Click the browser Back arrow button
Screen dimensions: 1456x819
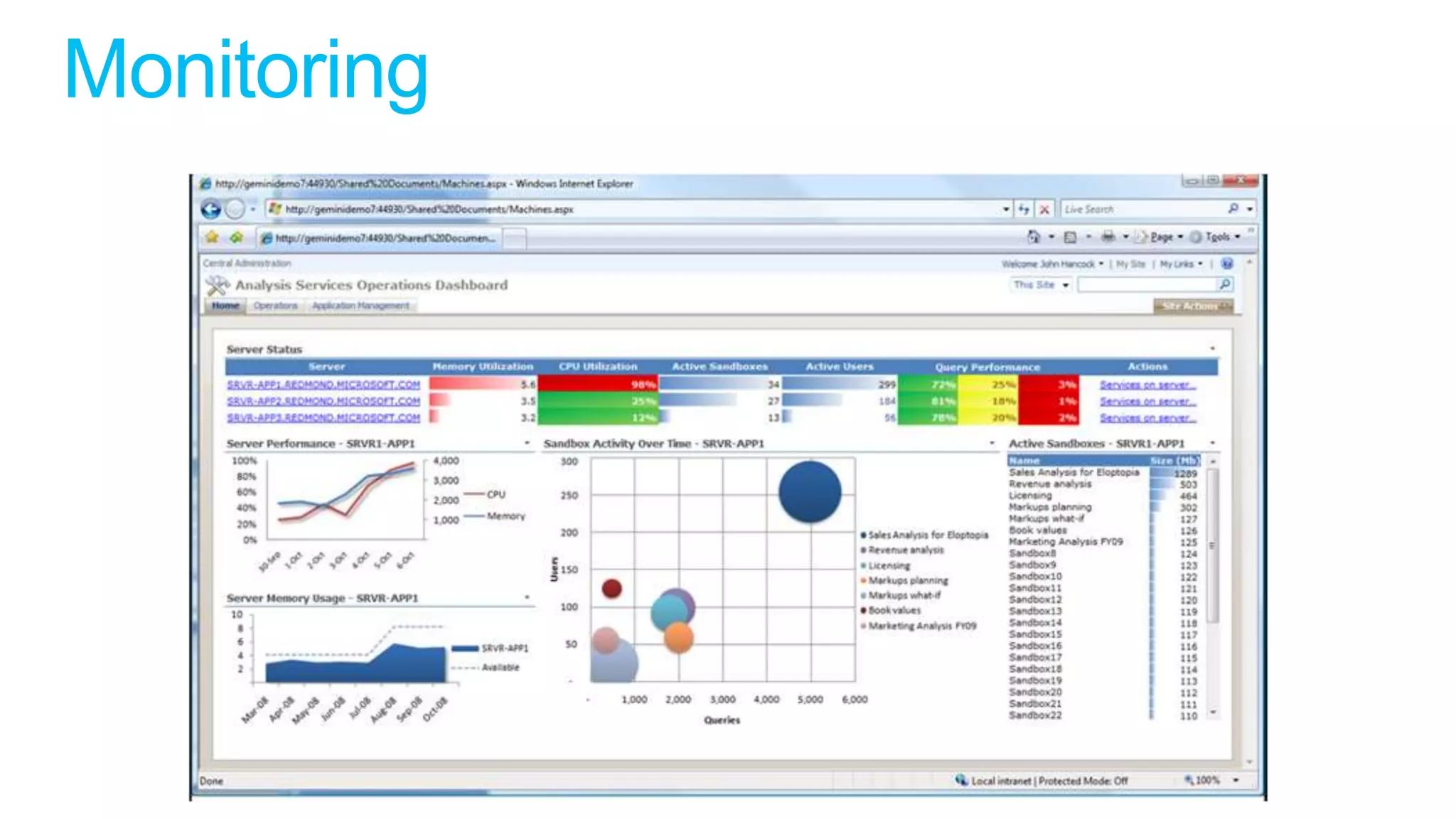211,209
